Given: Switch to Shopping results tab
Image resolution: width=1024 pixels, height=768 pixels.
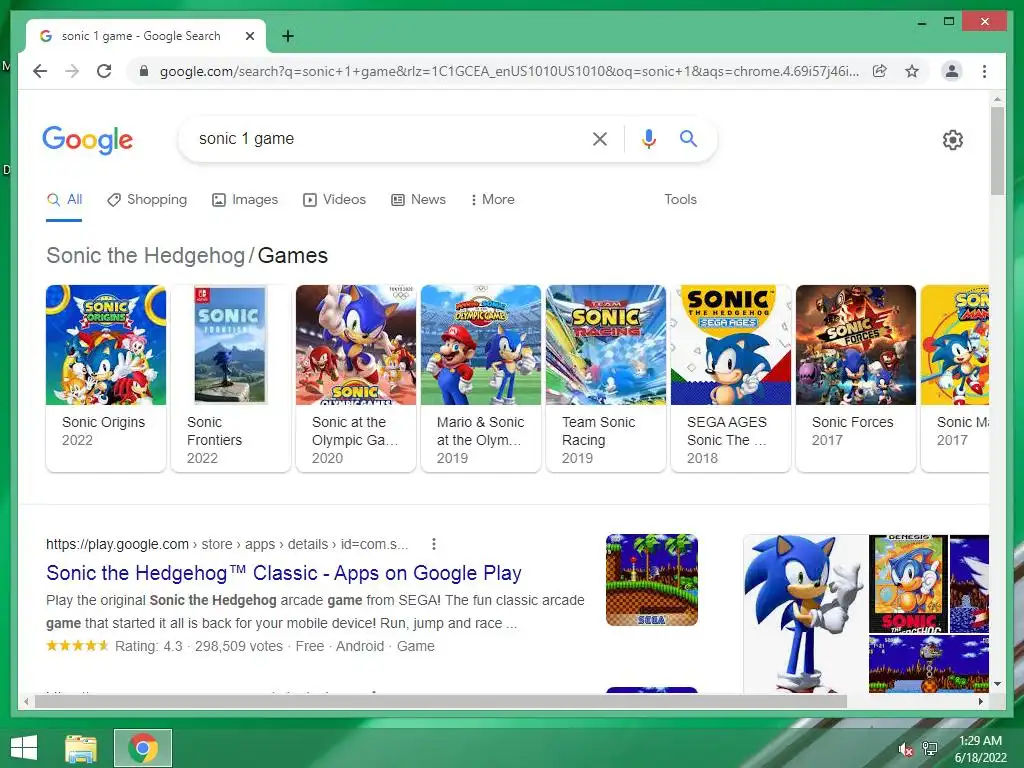Looking at the screenshot, I should pyautogui.click(x=147, y=200).
